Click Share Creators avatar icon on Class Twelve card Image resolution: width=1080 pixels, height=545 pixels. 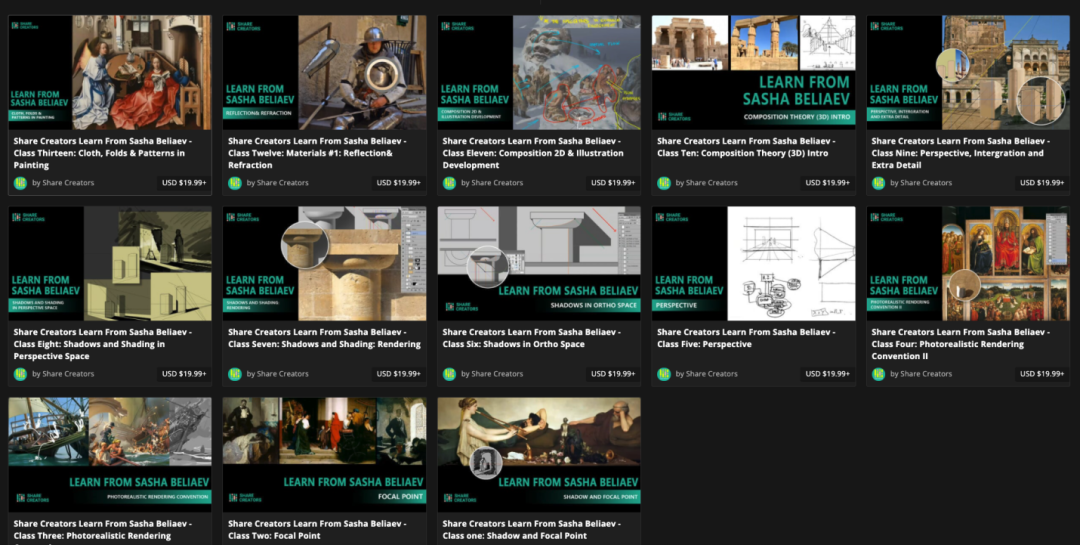click(x=235, y=183)
